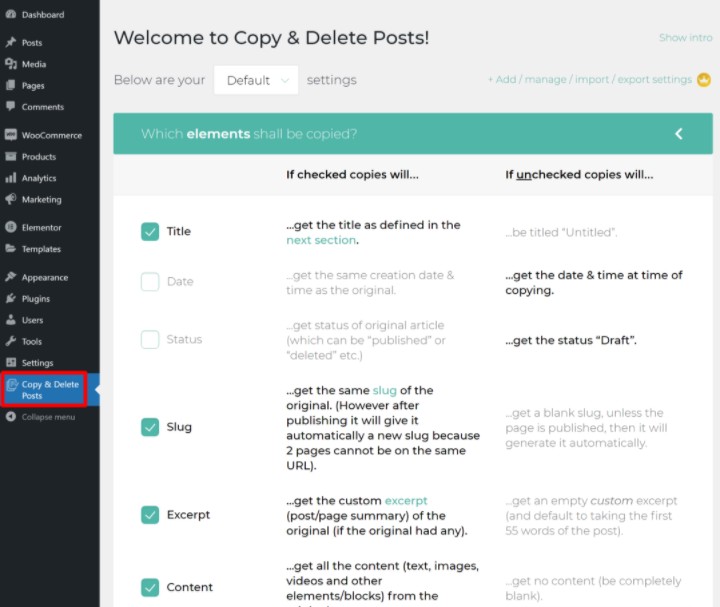Uncheck the Title checkbox
This screenshot has height=607, width=720.
(x=150, y=232)
